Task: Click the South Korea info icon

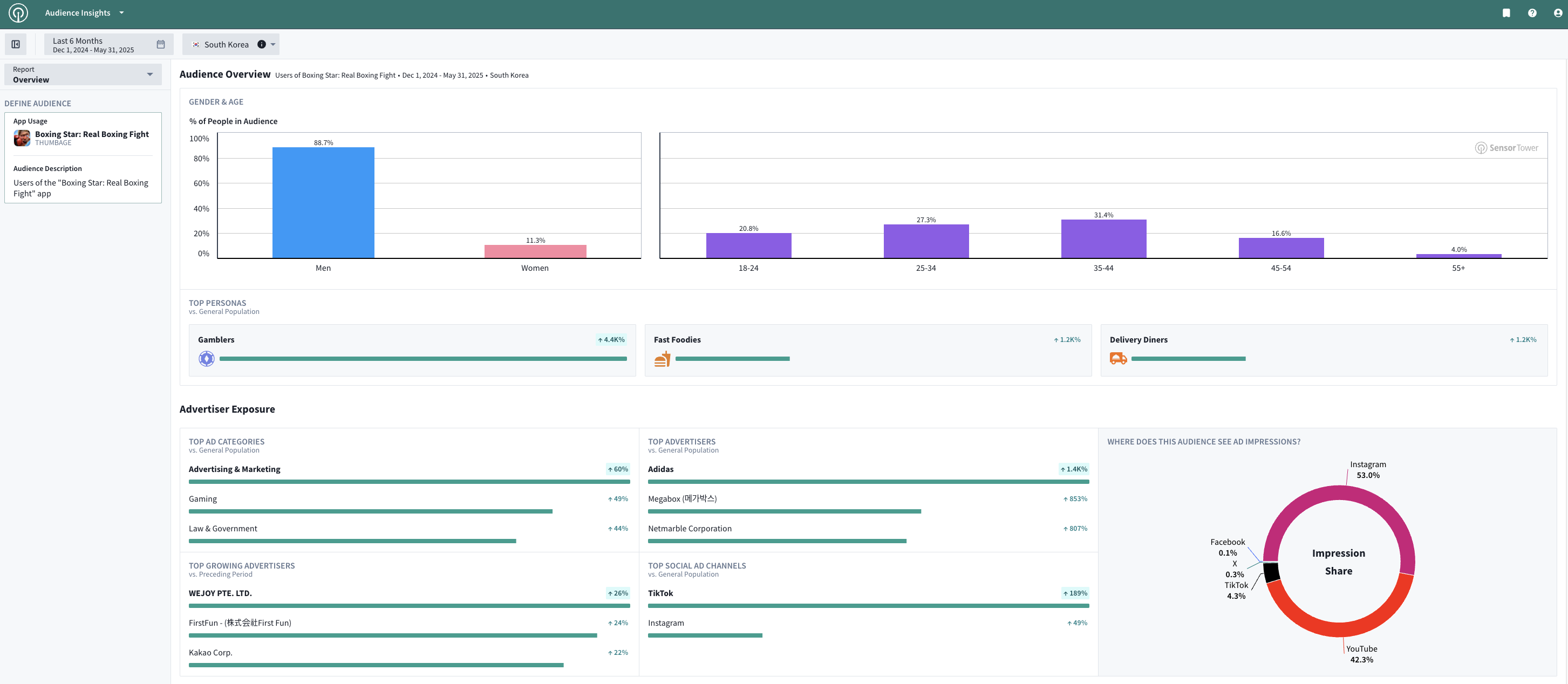Action: click(x=261, y=44)
